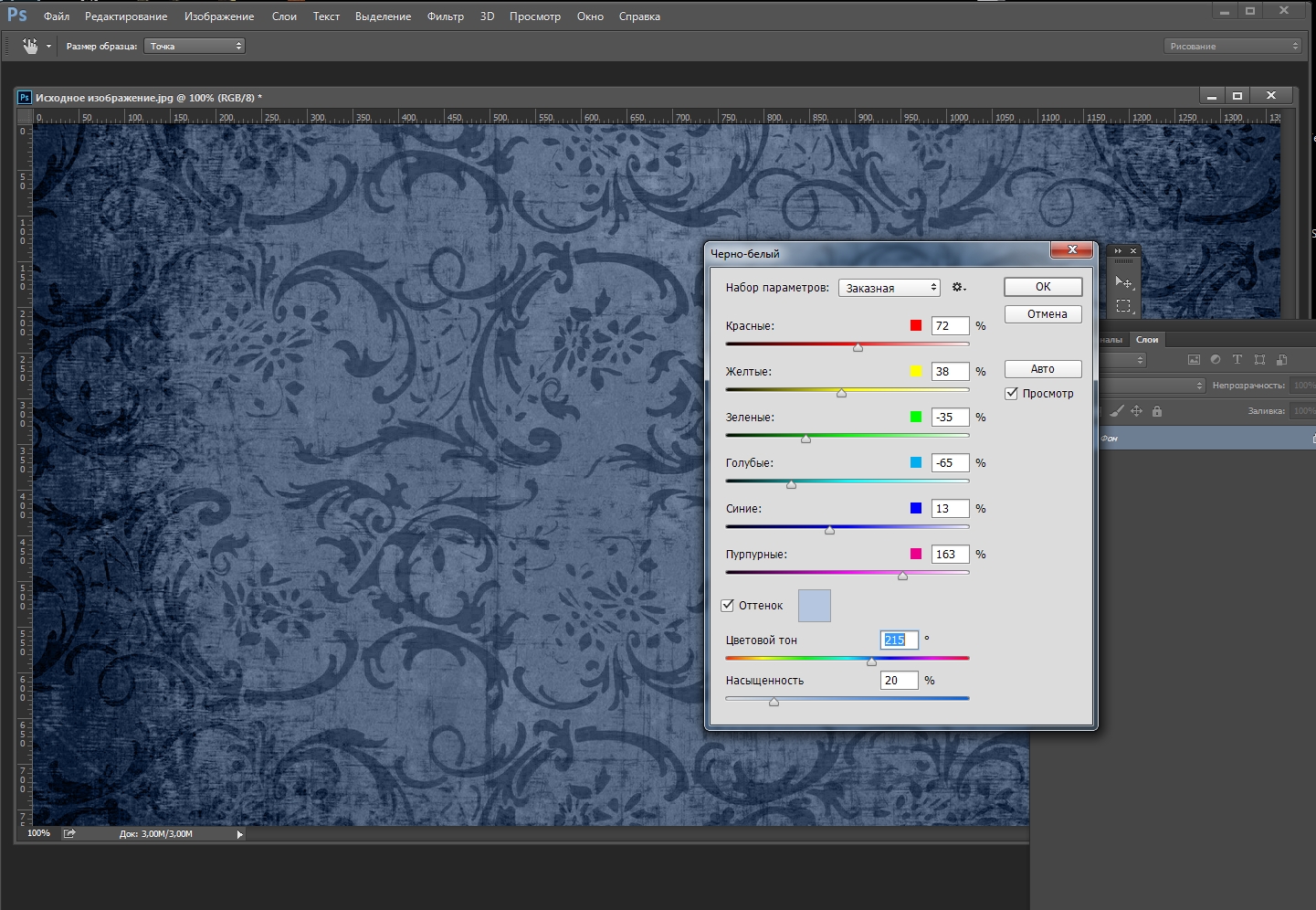
Task: Click the yellow color square beside Желтые
Action: click(x=916, y=371)
